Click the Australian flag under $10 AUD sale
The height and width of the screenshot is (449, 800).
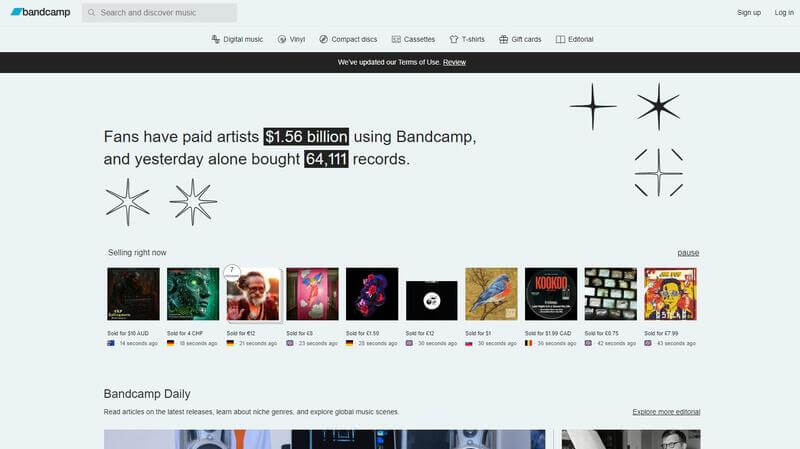(111, 343)
